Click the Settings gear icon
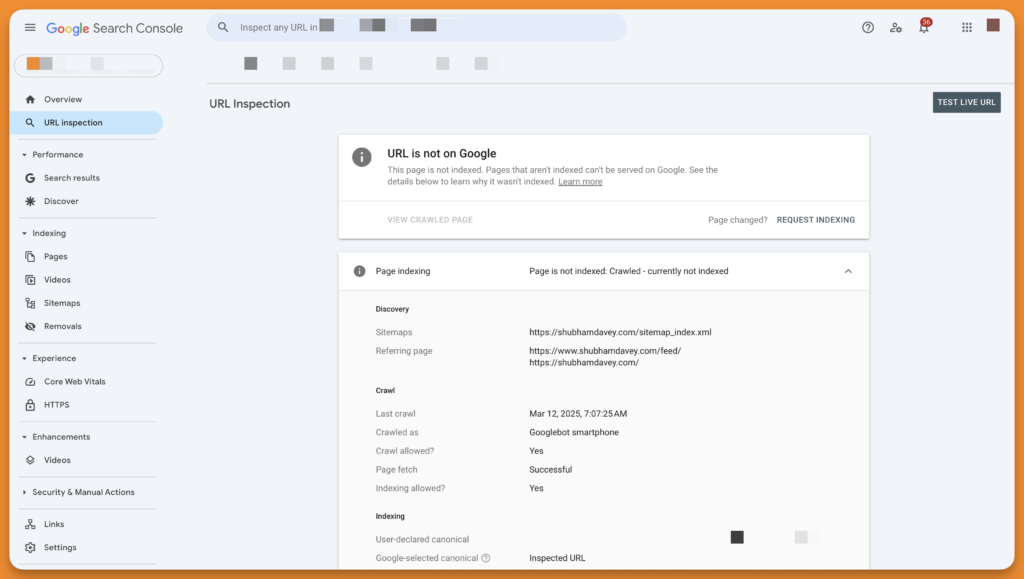 pos(30,548)
